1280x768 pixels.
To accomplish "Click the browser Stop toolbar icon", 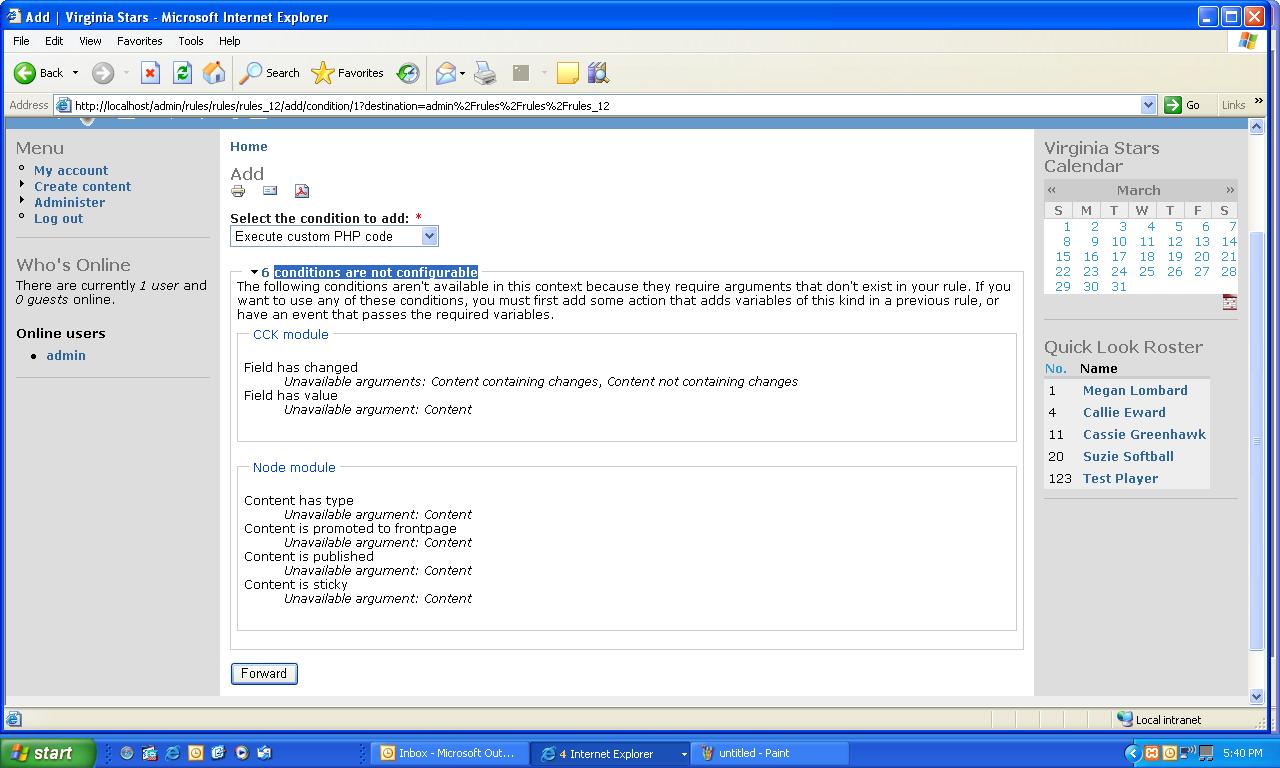I will pyautogui.click(x=150, y=73).
